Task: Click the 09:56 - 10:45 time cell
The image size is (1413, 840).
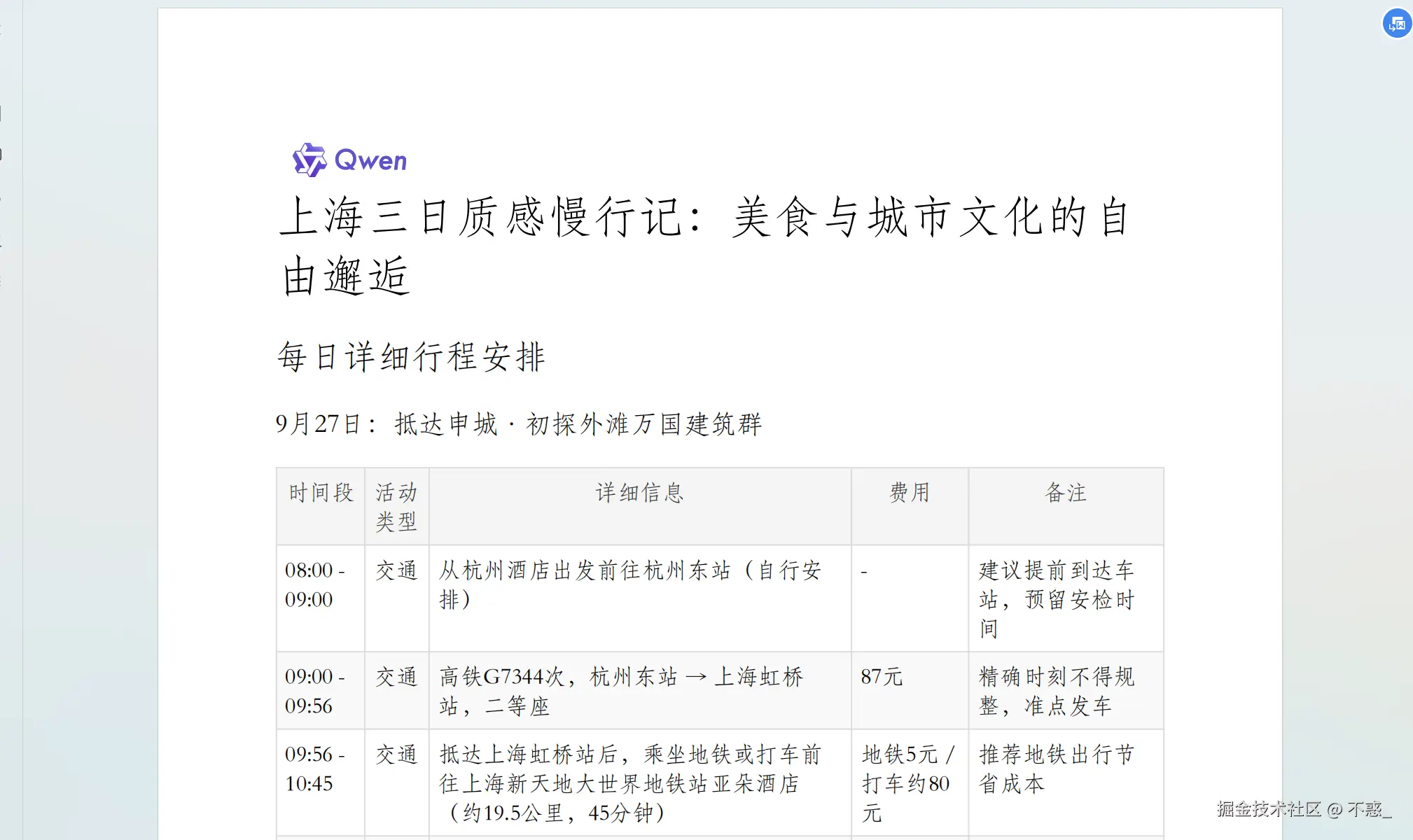Action: [x=315, y=769]
